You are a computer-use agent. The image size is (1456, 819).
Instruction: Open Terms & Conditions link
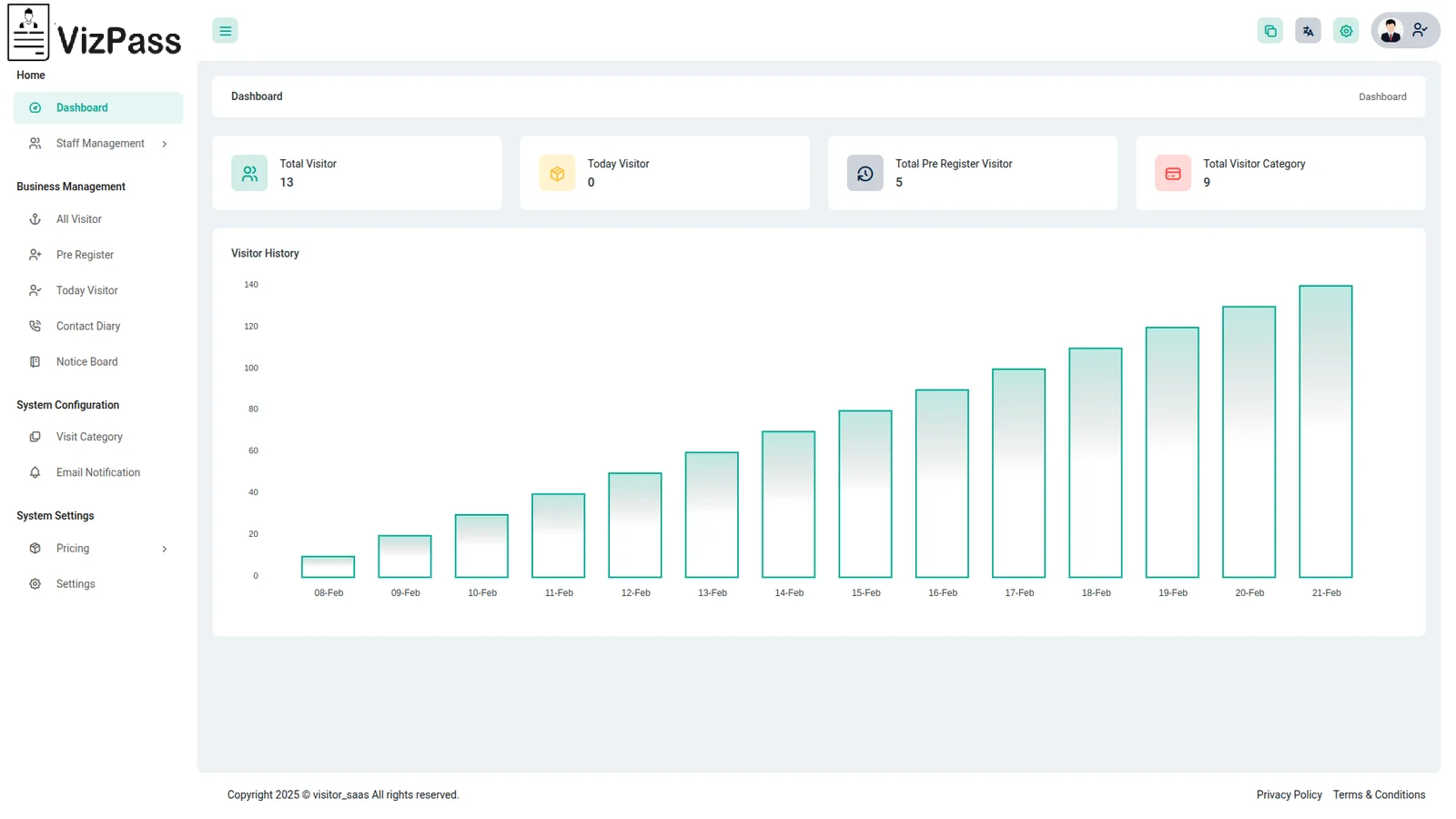[1379, 794]
